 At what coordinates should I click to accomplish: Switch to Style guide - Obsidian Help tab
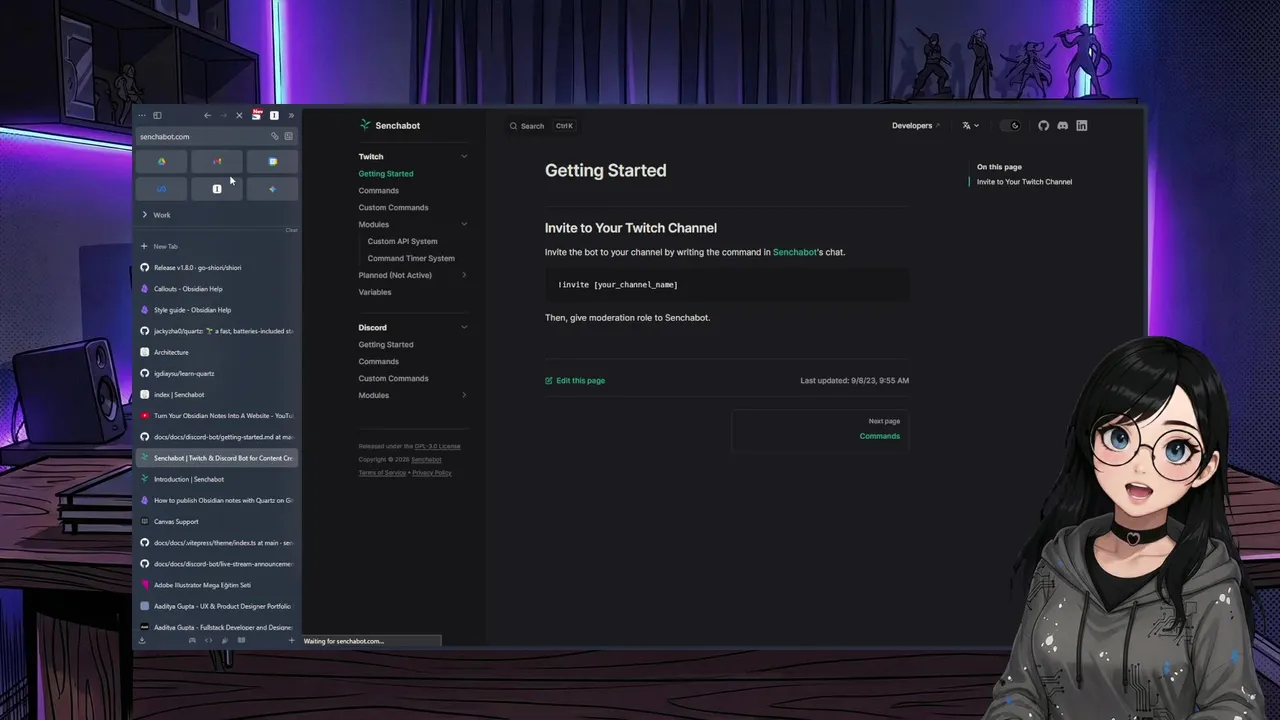click(x=217, y=310)
